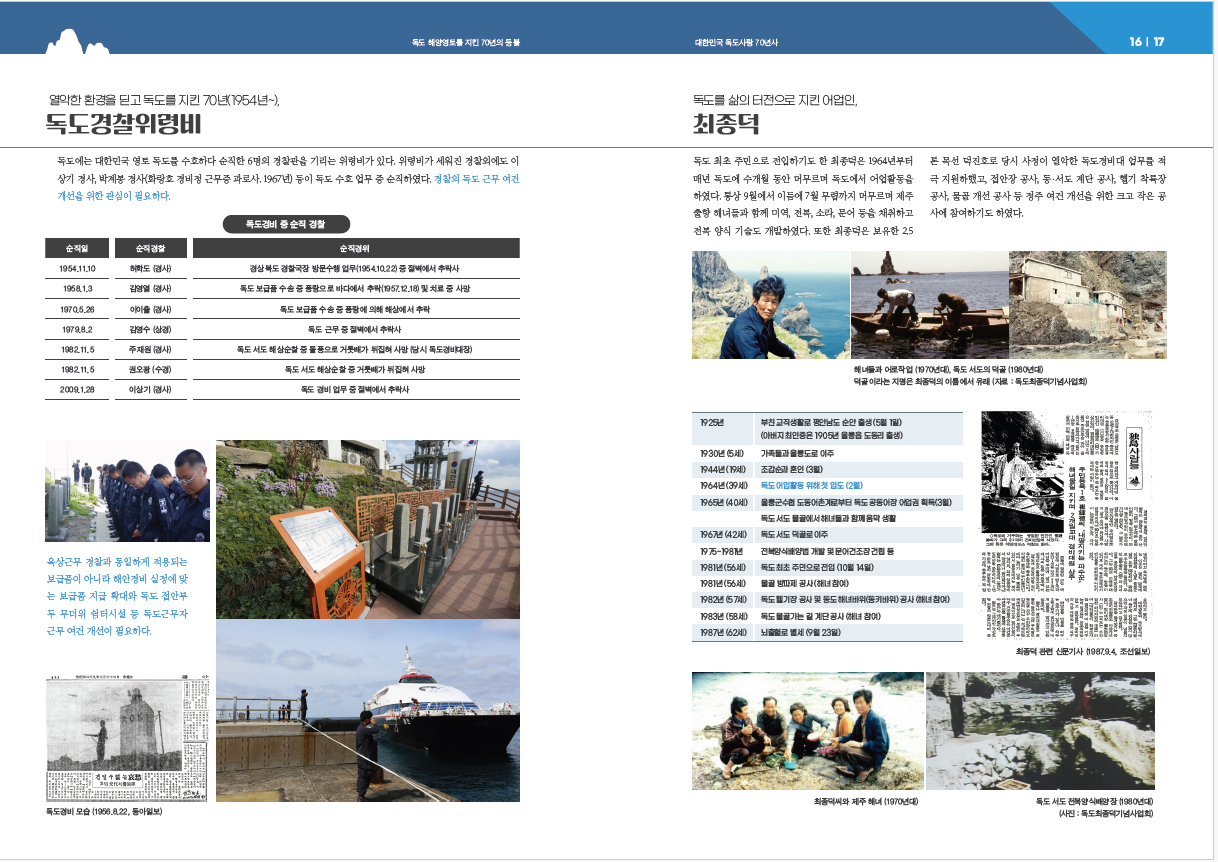Click the timeline year '1983년 (58세)'
This screenshot has height=862, width=1218.
click(x=723, y=615)
